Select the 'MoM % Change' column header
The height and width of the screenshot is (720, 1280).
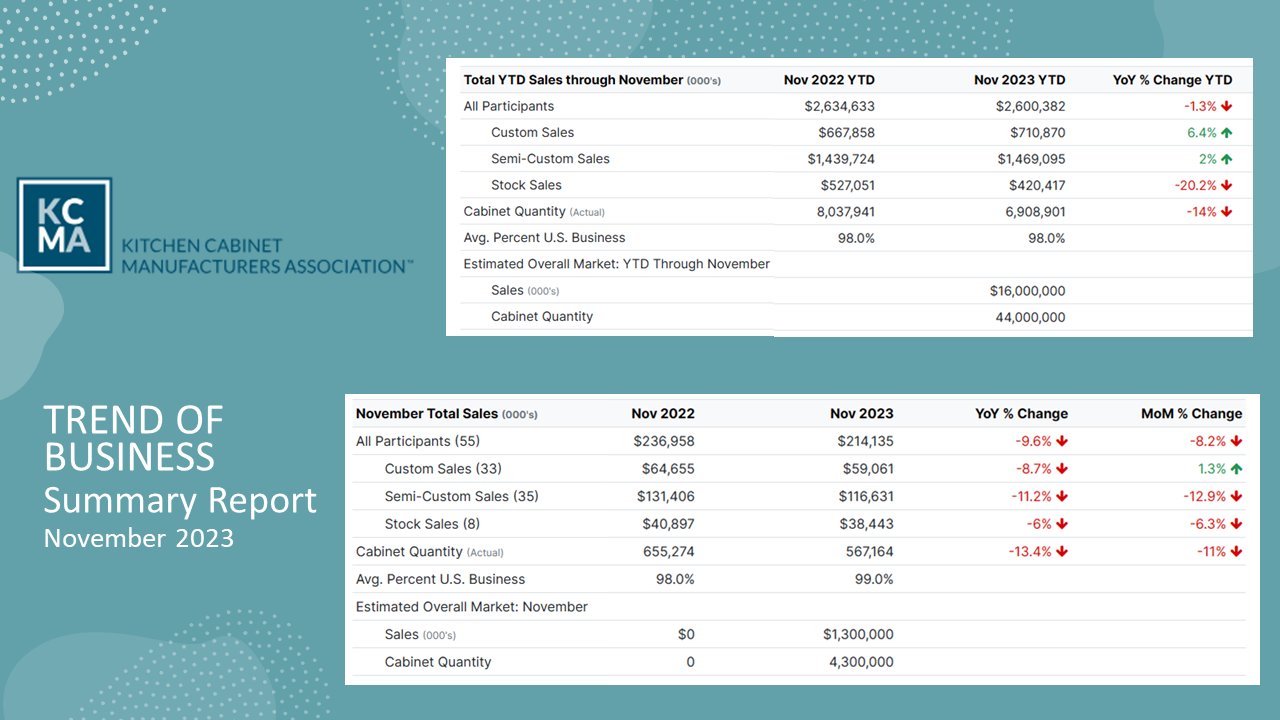point(1191,414)
